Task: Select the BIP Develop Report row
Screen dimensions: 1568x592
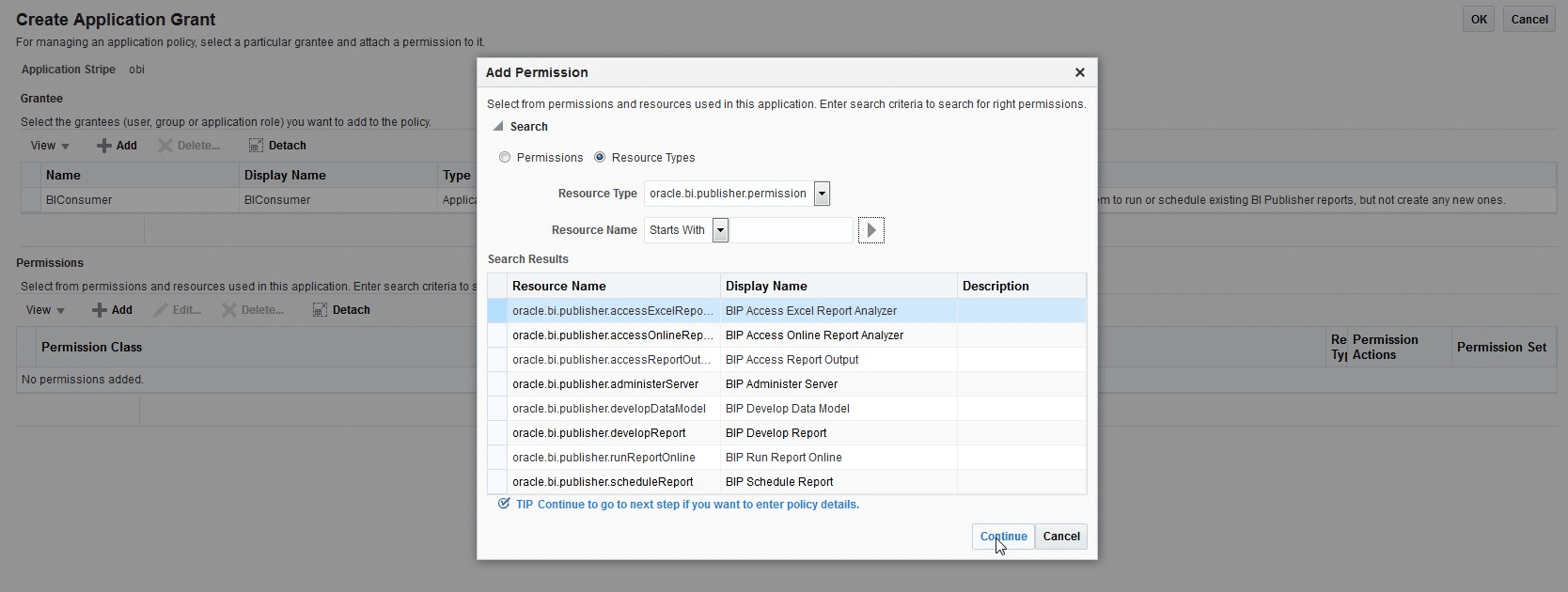Action: coord(776,433)
